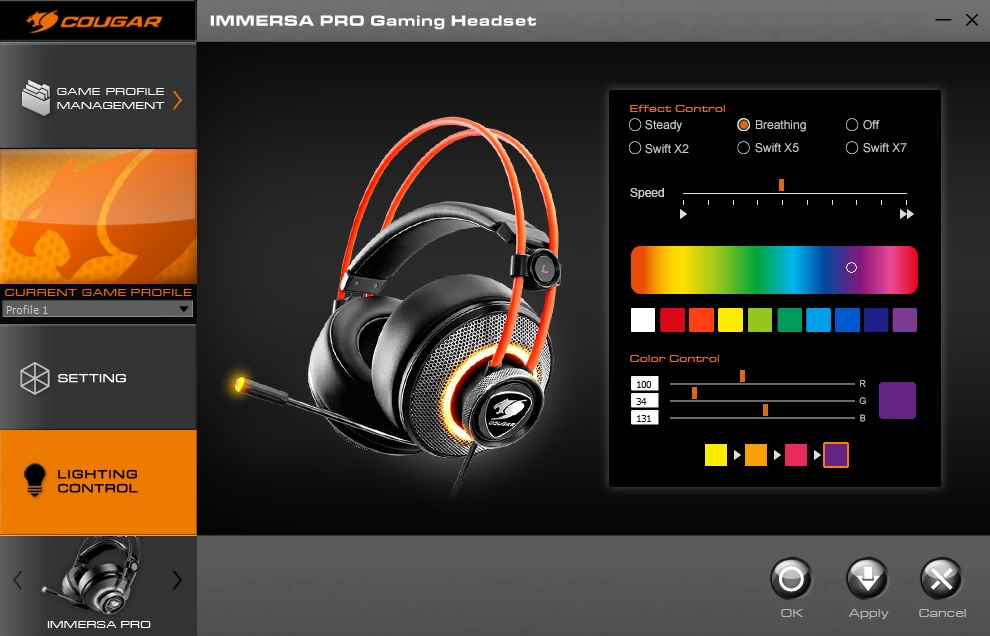Click the blue channel slider handle
The width and height of the screenshot is (990, 636).
click(x=765, y=411)
